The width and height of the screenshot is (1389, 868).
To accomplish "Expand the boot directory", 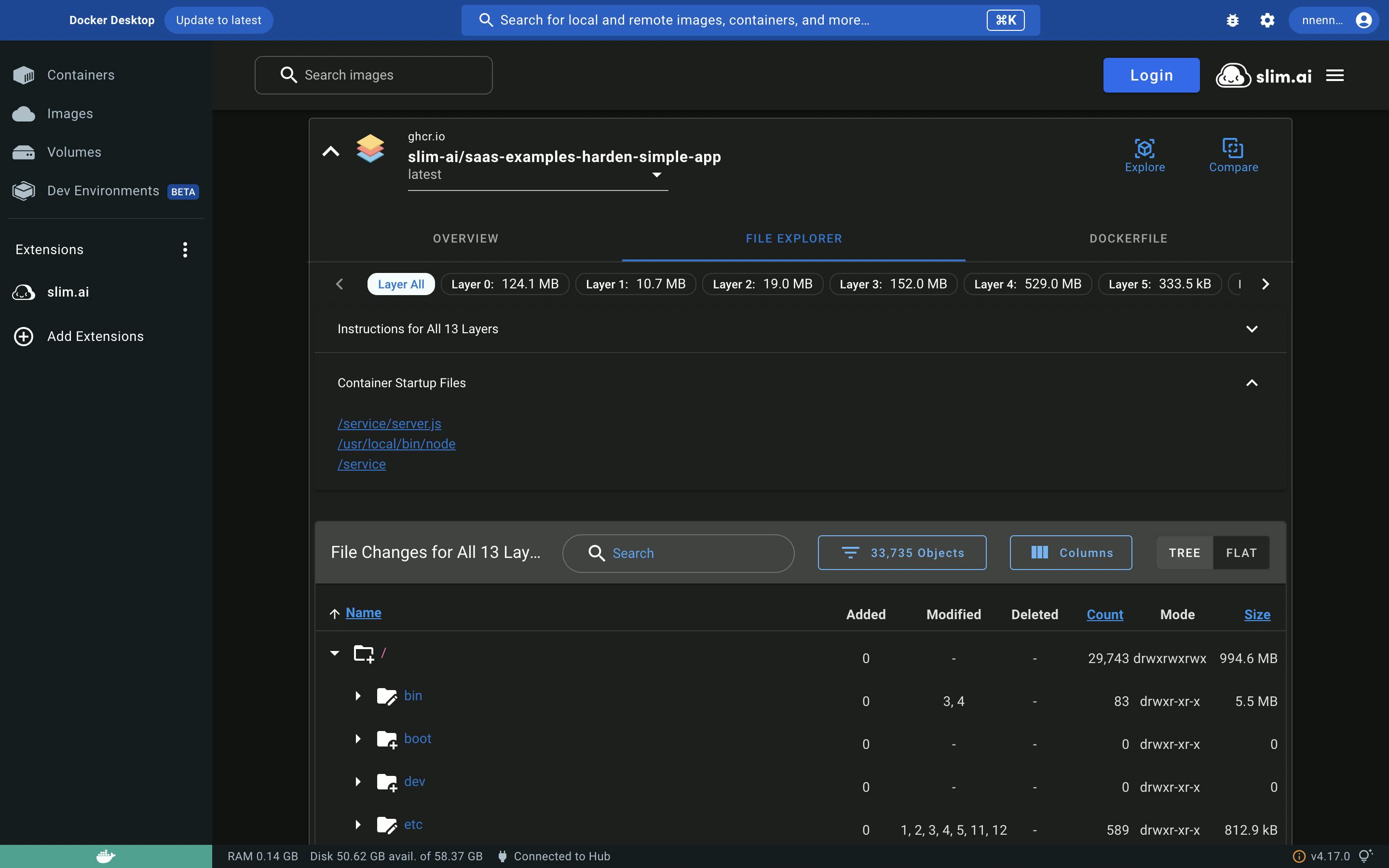I will [x=357, y=739].
